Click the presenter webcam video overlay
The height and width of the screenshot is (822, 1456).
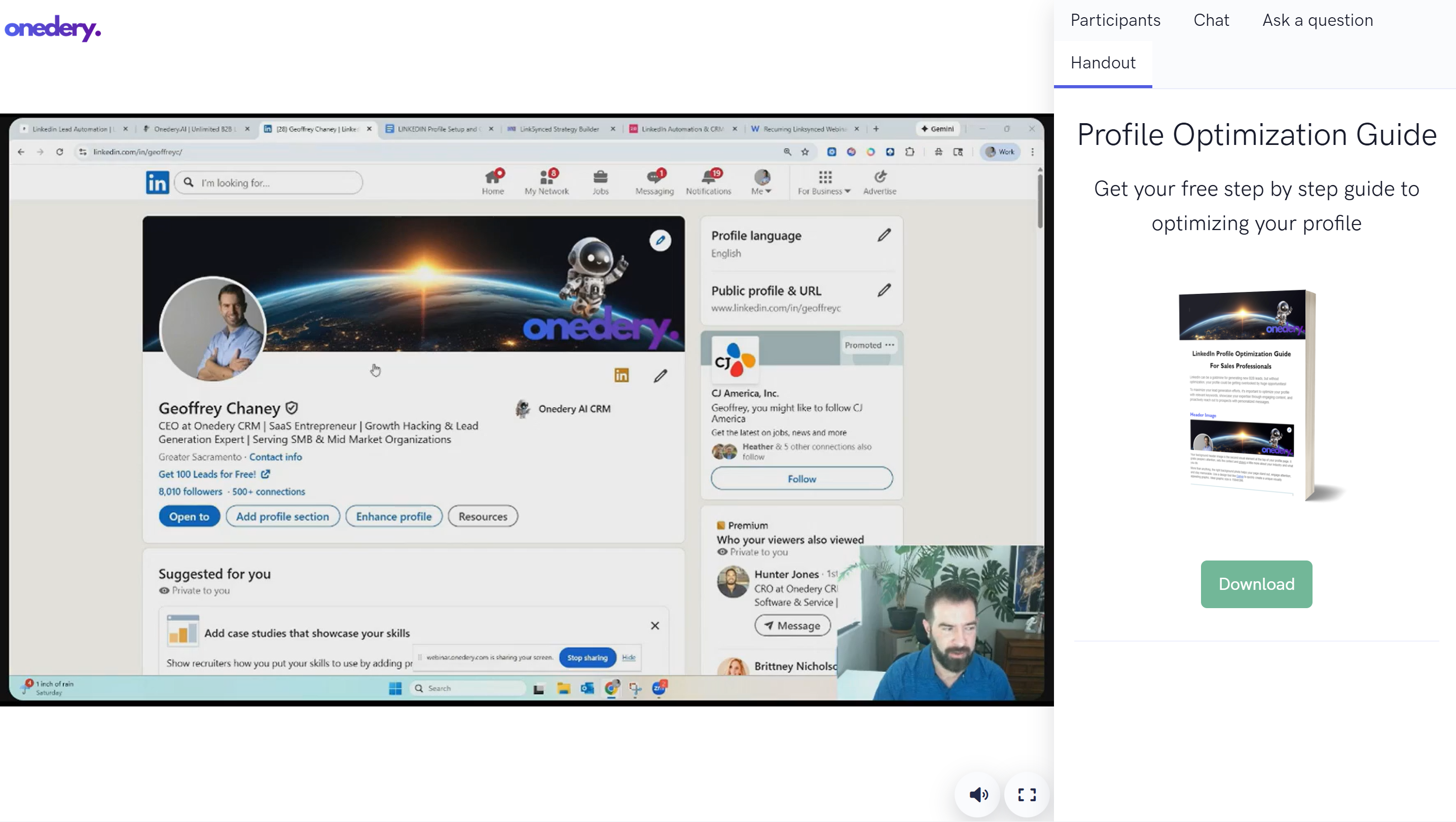[x=940, y=622]
